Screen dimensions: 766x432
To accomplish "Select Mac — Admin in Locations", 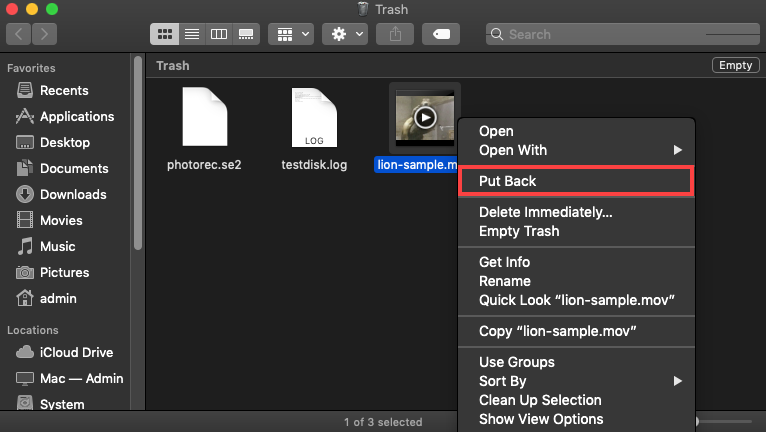I will (x=82, y=378).
